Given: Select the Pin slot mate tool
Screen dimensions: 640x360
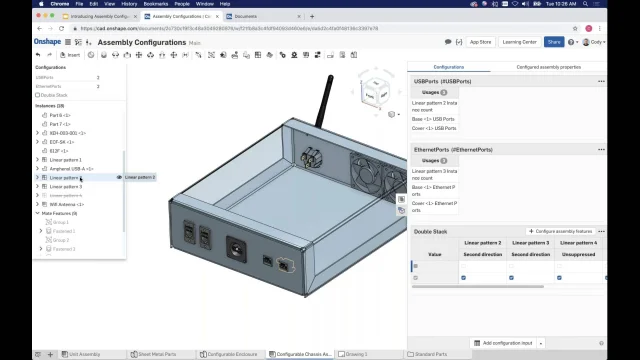Looking at the screenshot, I should tap(162, 55).
